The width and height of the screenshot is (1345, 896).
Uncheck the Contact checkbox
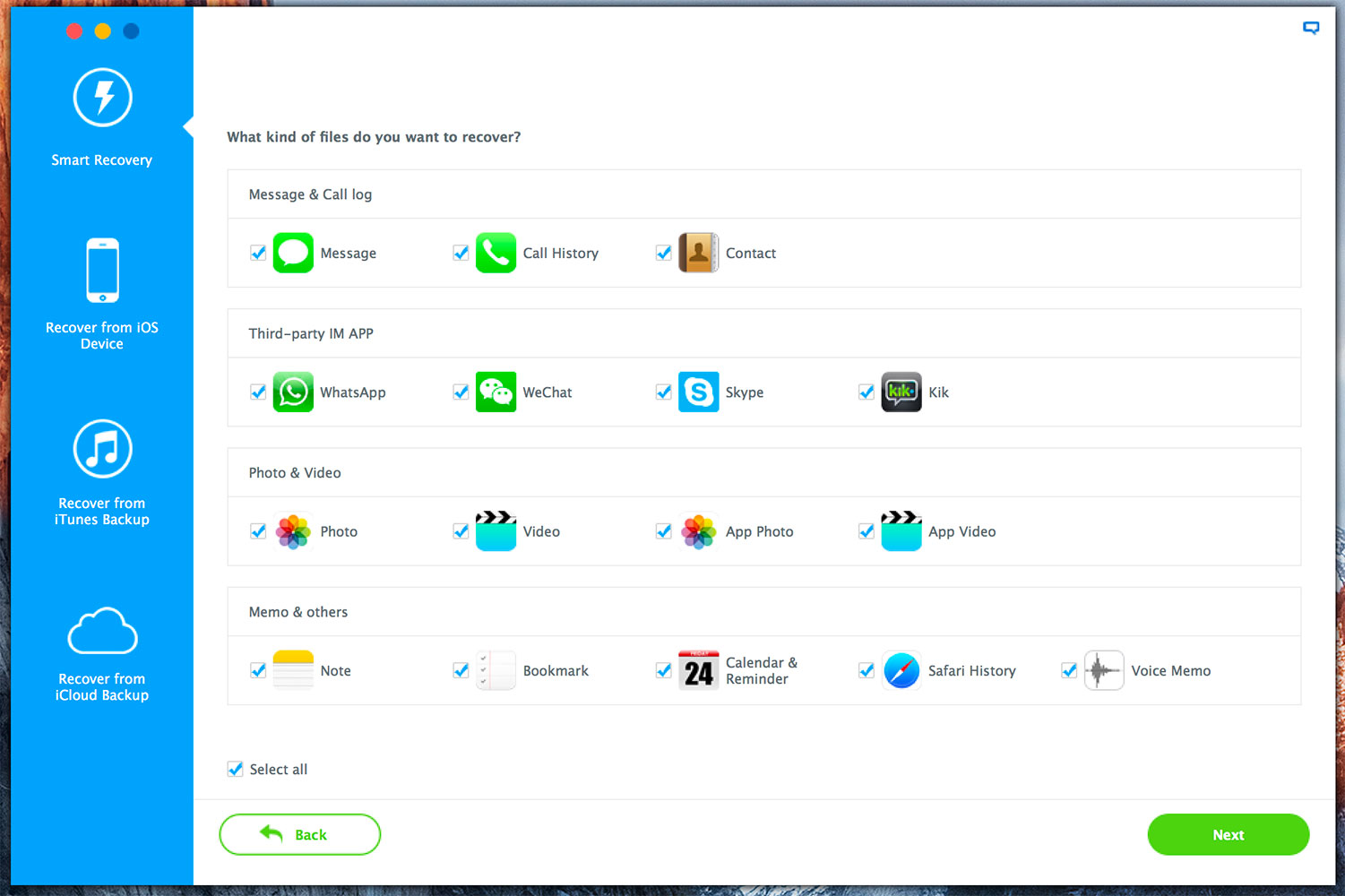coord(663,253)
